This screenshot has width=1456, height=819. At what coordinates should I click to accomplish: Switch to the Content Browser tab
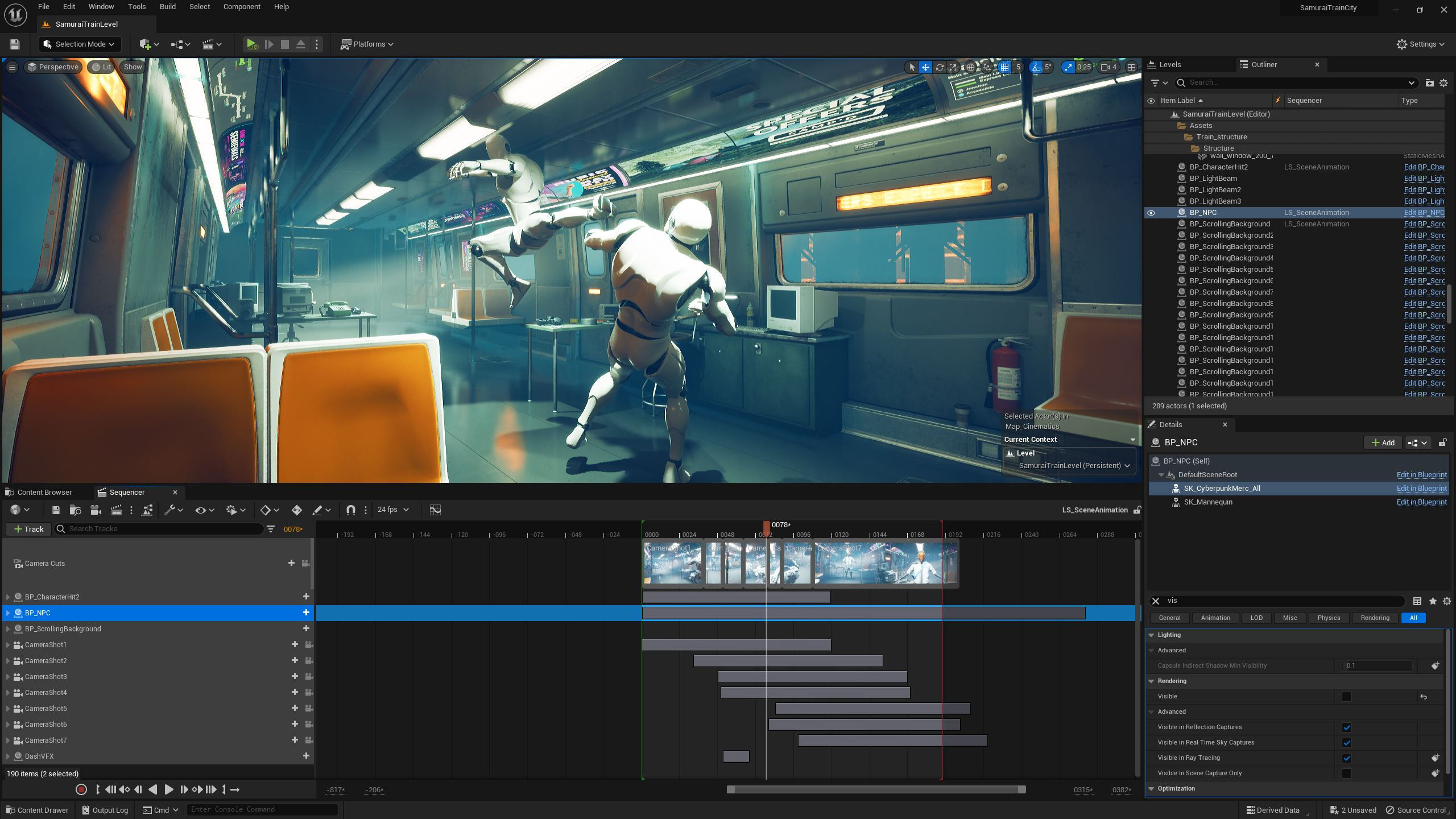coord(44,491)
